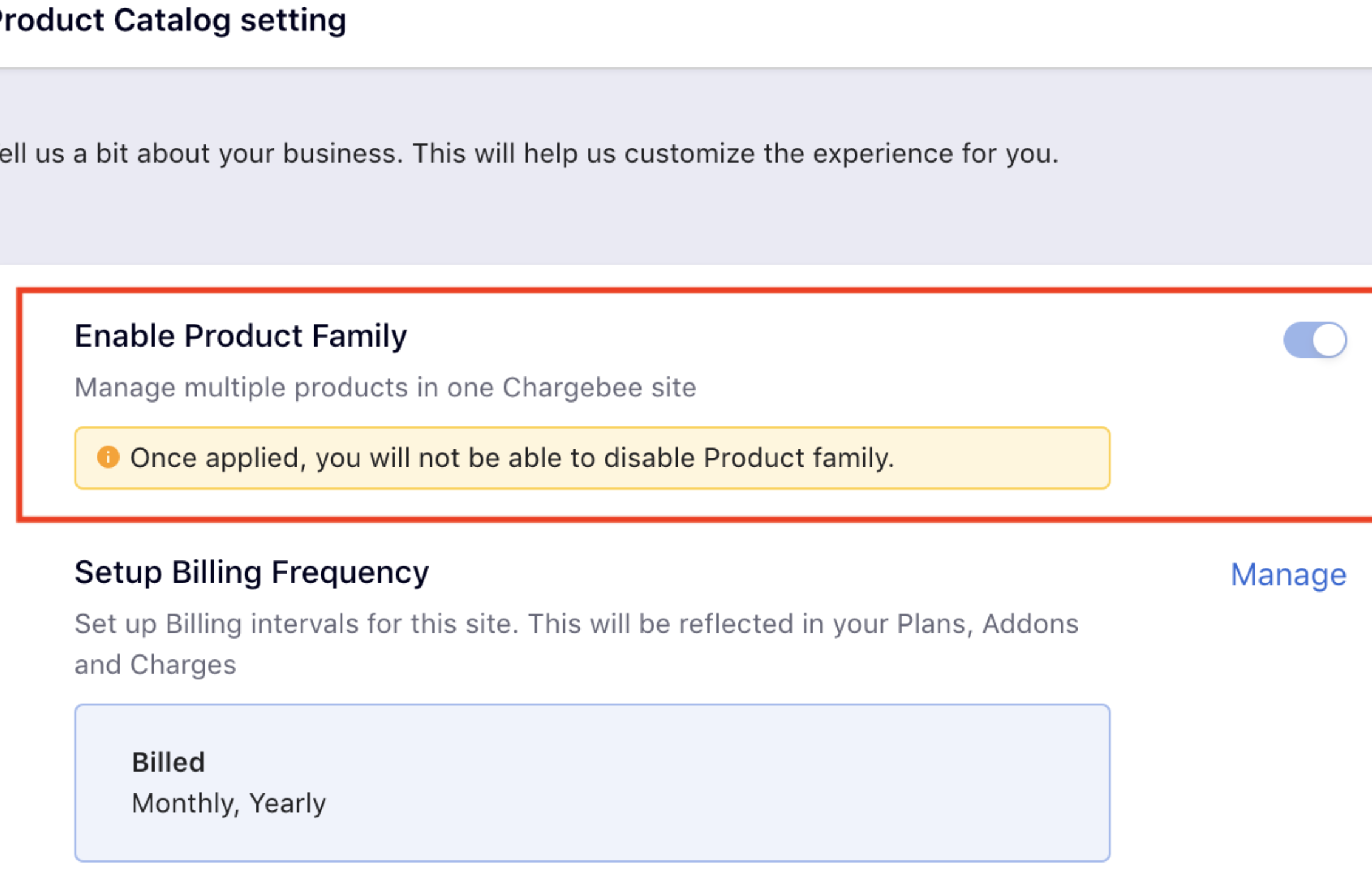Click the orange info icon in warning
The width and height of the screenshot is (1372, 873).
pyautogui.click(x=108, y=457)
